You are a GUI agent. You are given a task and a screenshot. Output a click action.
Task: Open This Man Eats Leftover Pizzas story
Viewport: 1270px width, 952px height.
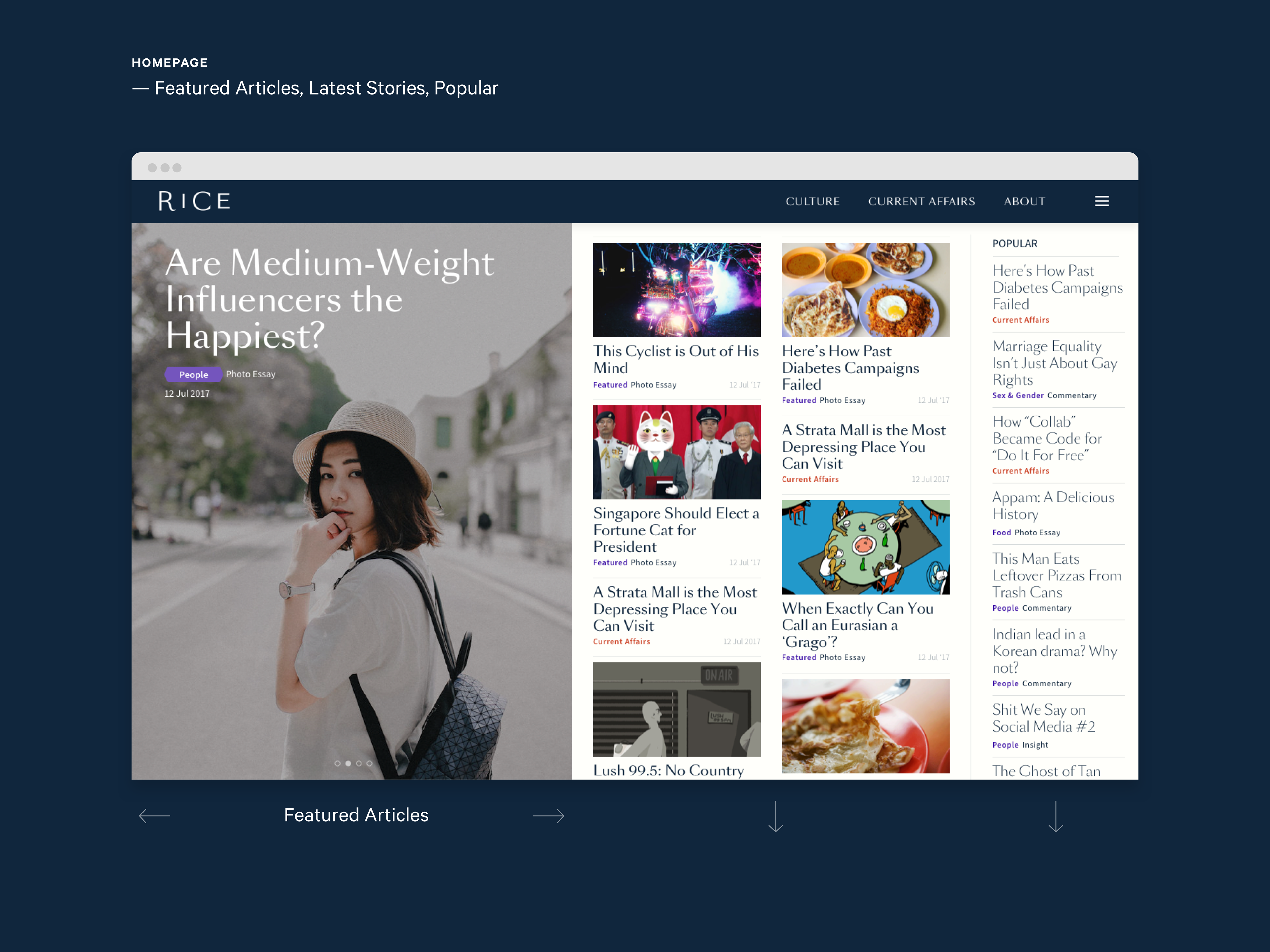[1056, 575]
